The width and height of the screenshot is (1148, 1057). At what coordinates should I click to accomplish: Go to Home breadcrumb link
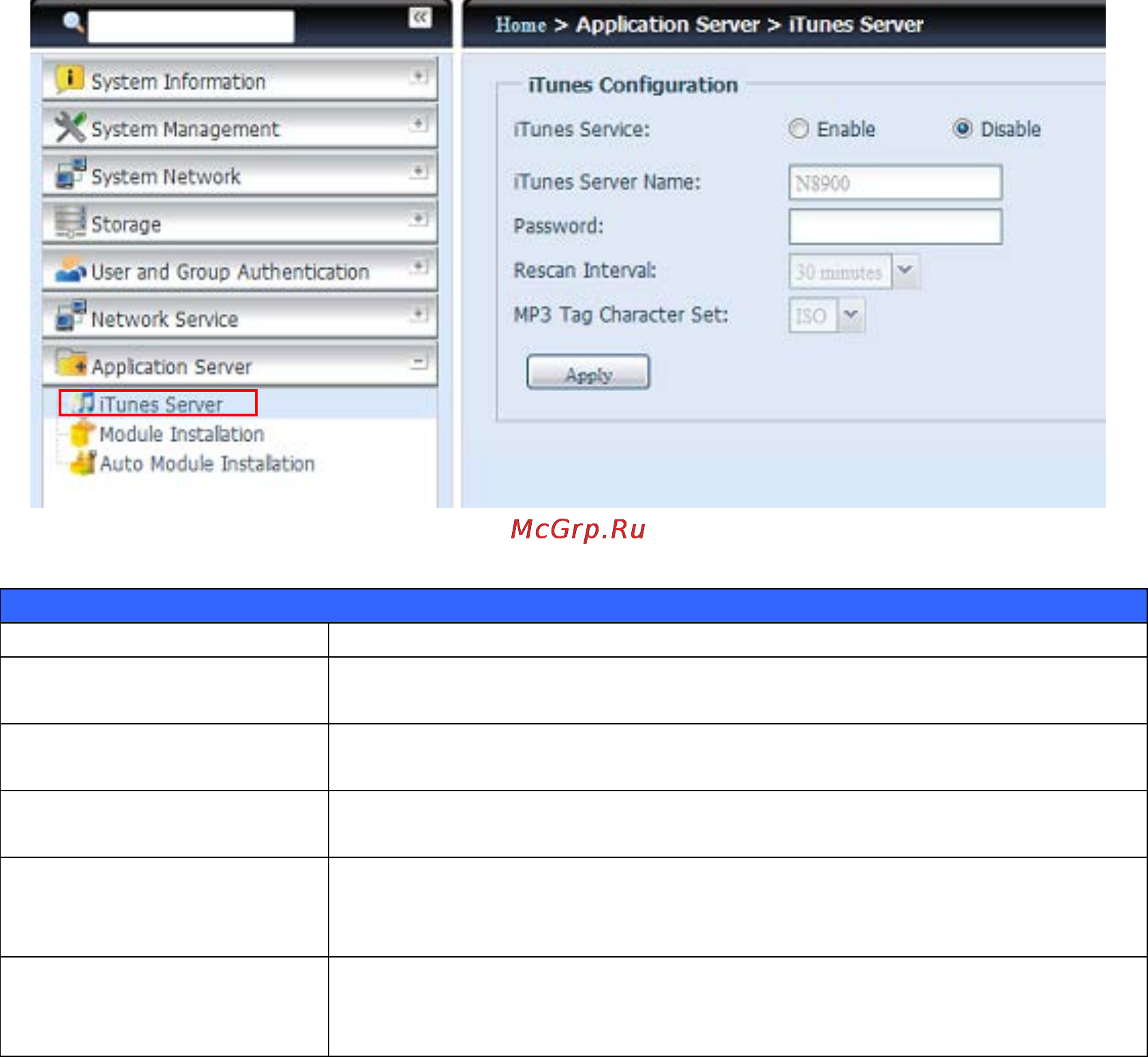click(521, 25)
